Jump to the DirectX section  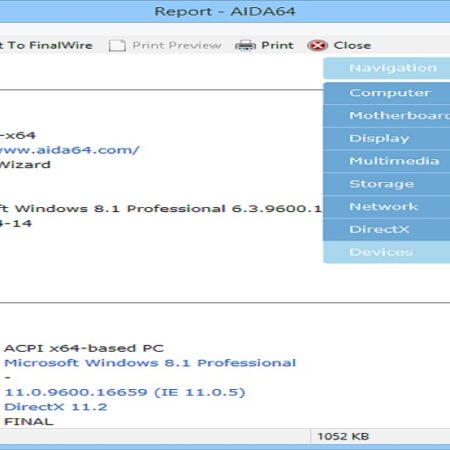pyautogui.click(x=387, y=229)
